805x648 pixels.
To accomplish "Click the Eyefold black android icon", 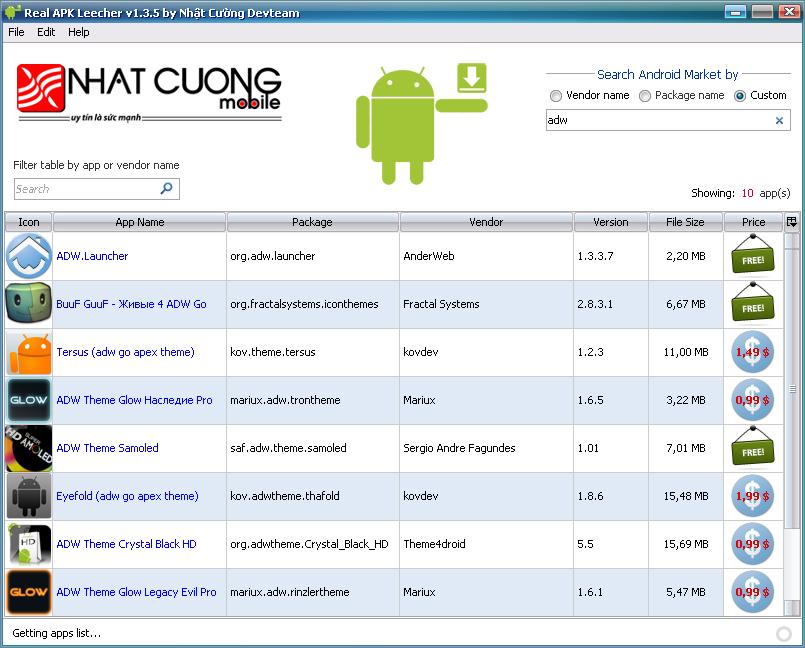I will [29, 496].
